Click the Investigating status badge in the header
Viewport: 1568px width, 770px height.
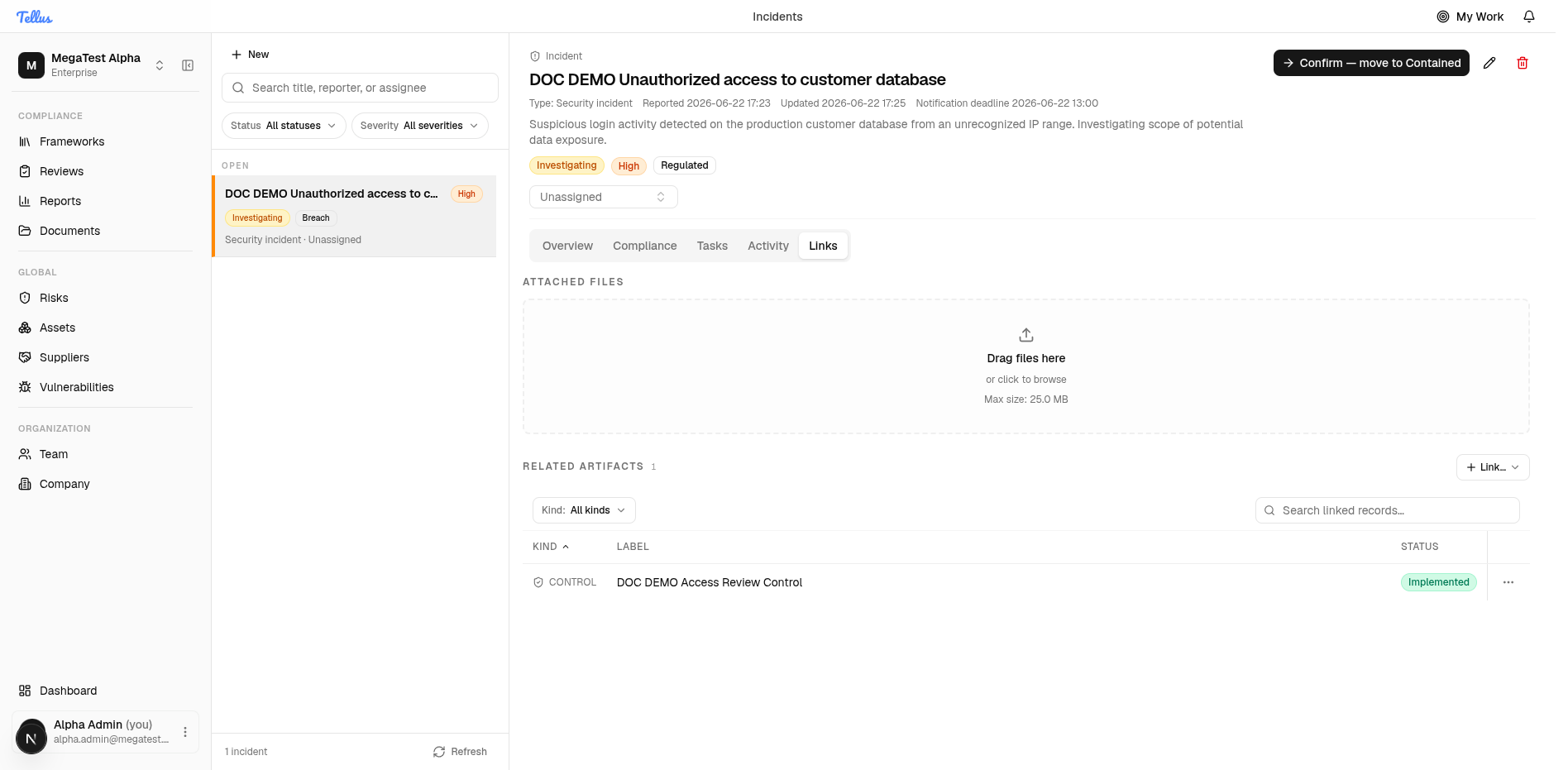click(x=566, y=165)
